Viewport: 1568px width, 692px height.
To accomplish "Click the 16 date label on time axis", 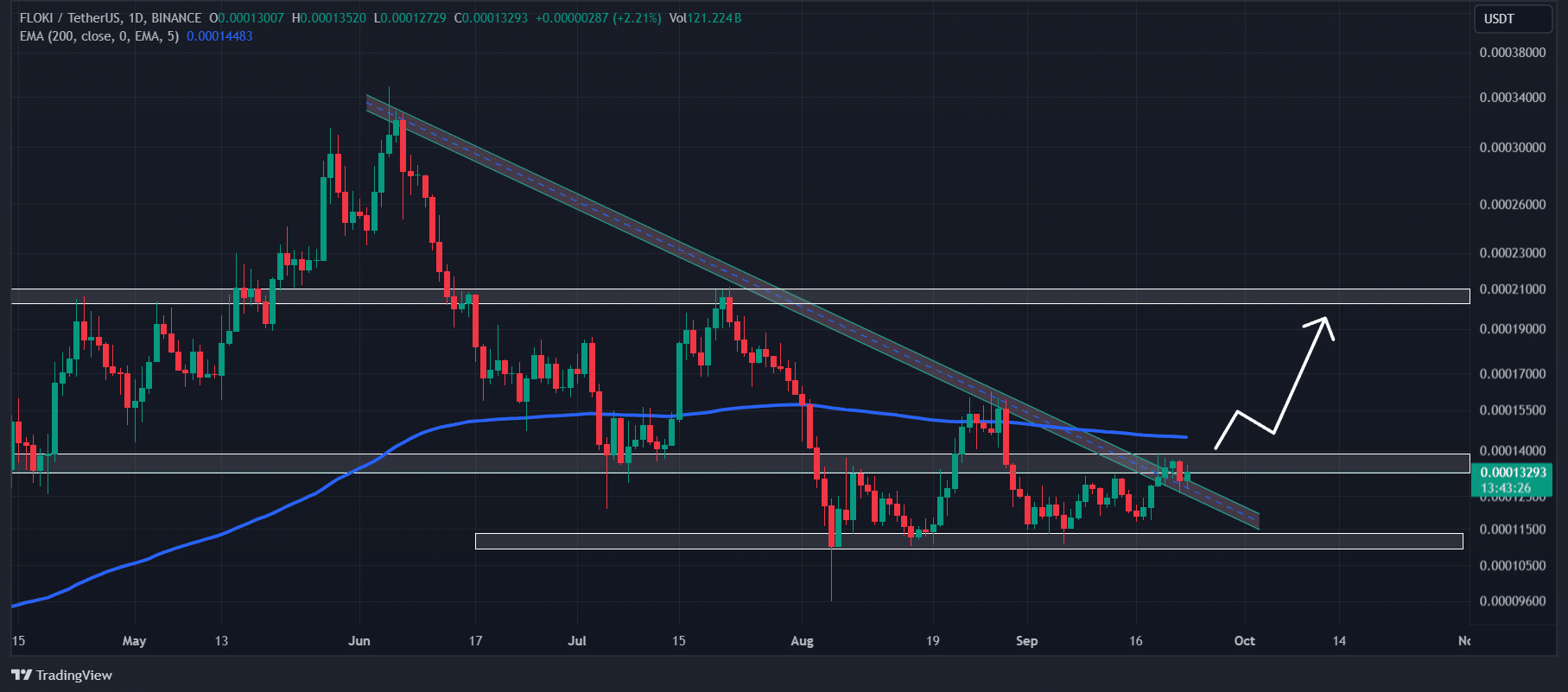I will (x=1135, y=641).
